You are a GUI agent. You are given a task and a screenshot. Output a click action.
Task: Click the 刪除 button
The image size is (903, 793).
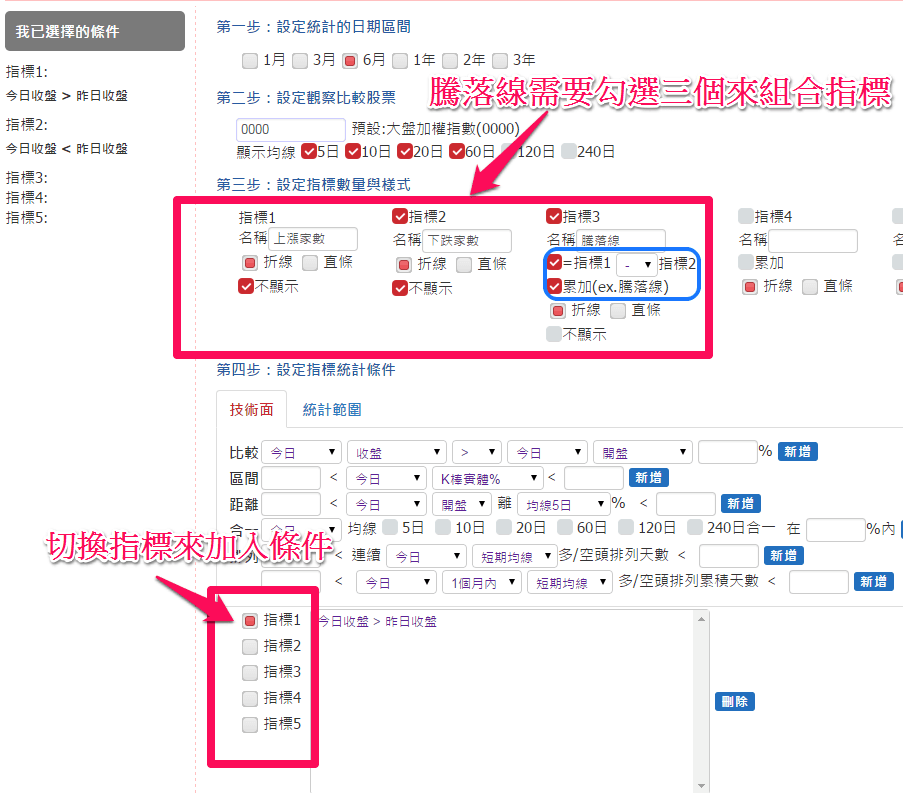734,701
